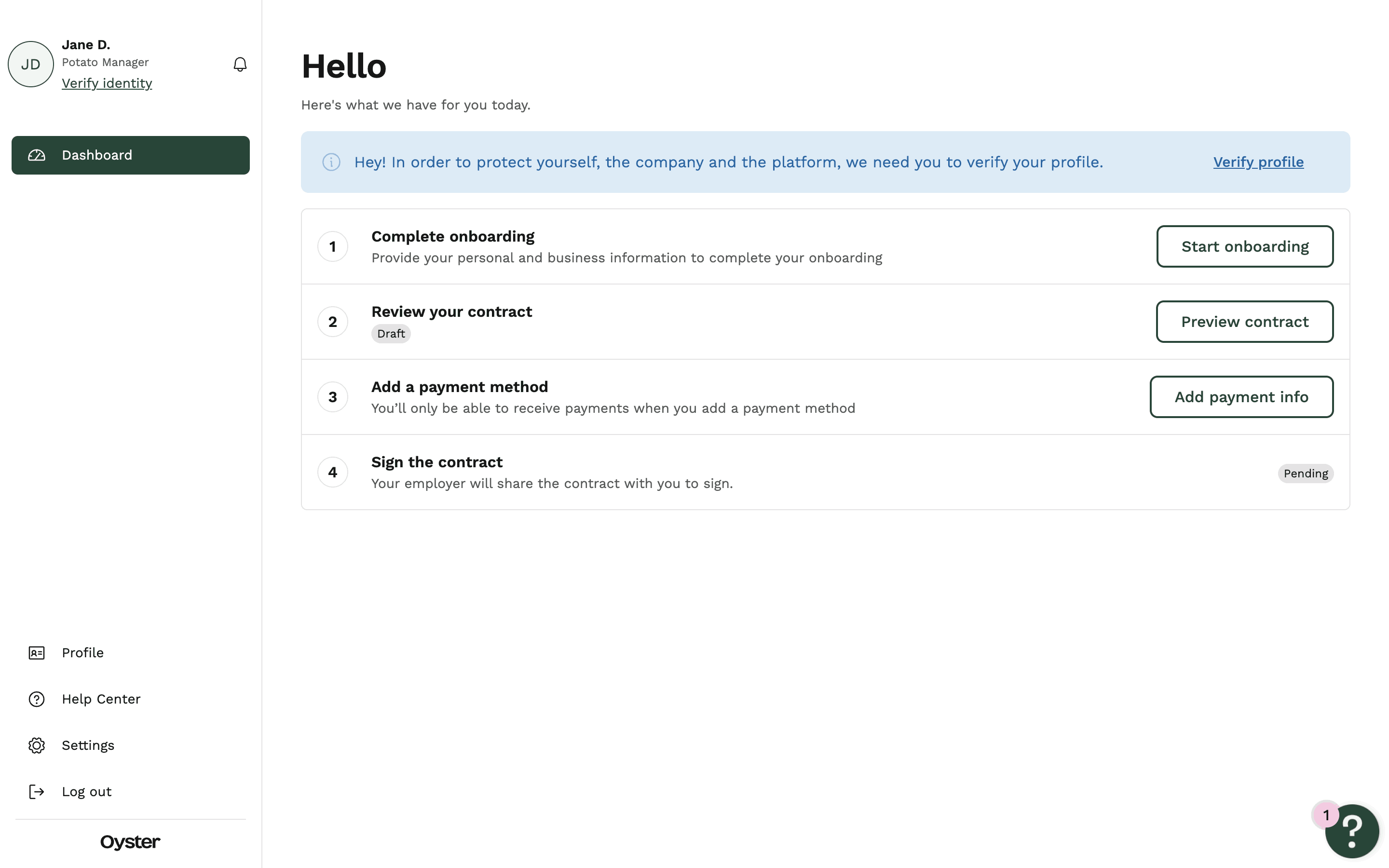This screenshot has width=1389, height=868.
Task: Go to the Profile menu item
Action: coord(82,653)
